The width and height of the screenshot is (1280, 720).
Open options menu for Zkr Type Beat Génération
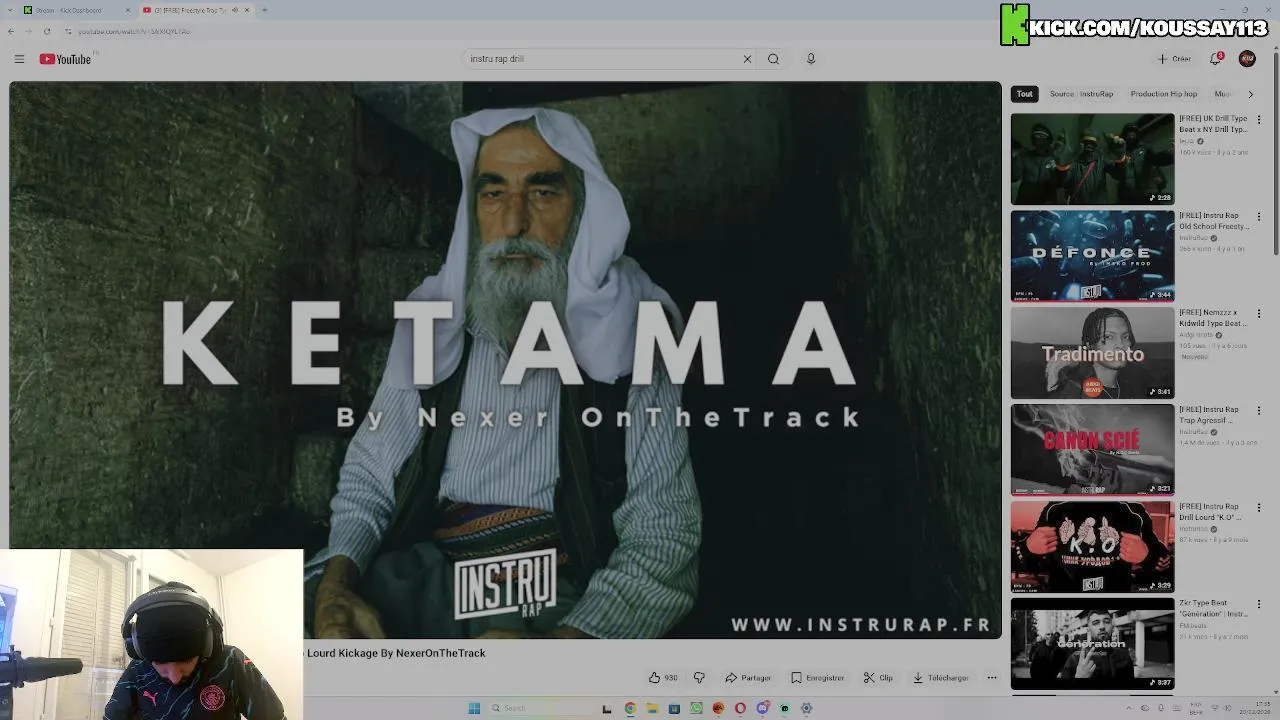tap(1259, 605)
